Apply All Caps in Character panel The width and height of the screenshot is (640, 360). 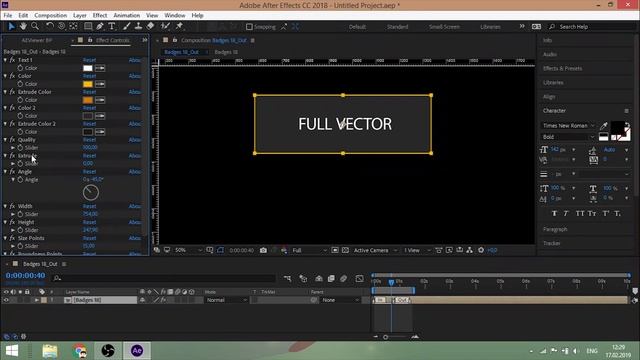[580, 213]
